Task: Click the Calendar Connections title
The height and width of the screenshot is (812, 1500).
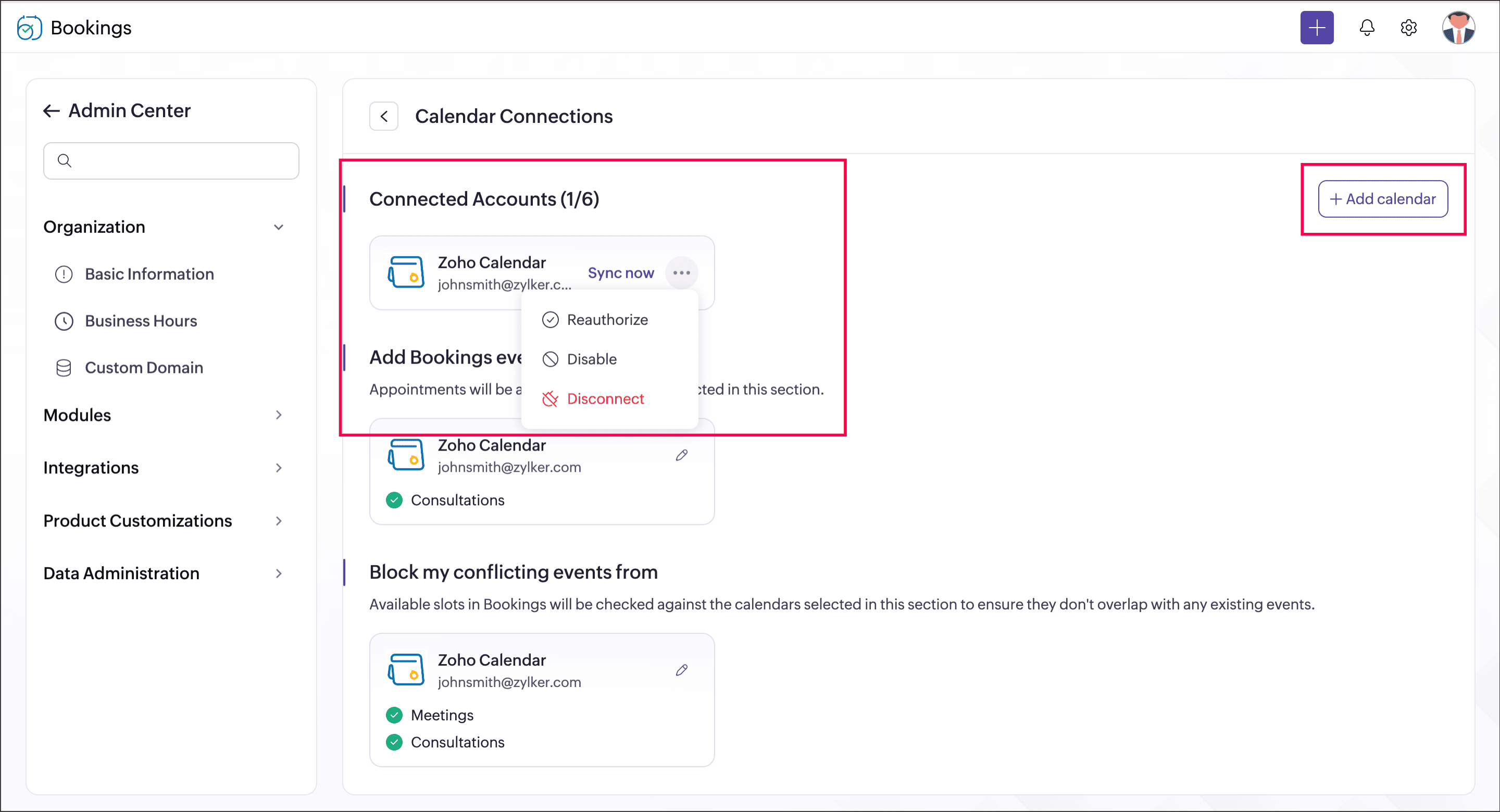Action: 514,117
